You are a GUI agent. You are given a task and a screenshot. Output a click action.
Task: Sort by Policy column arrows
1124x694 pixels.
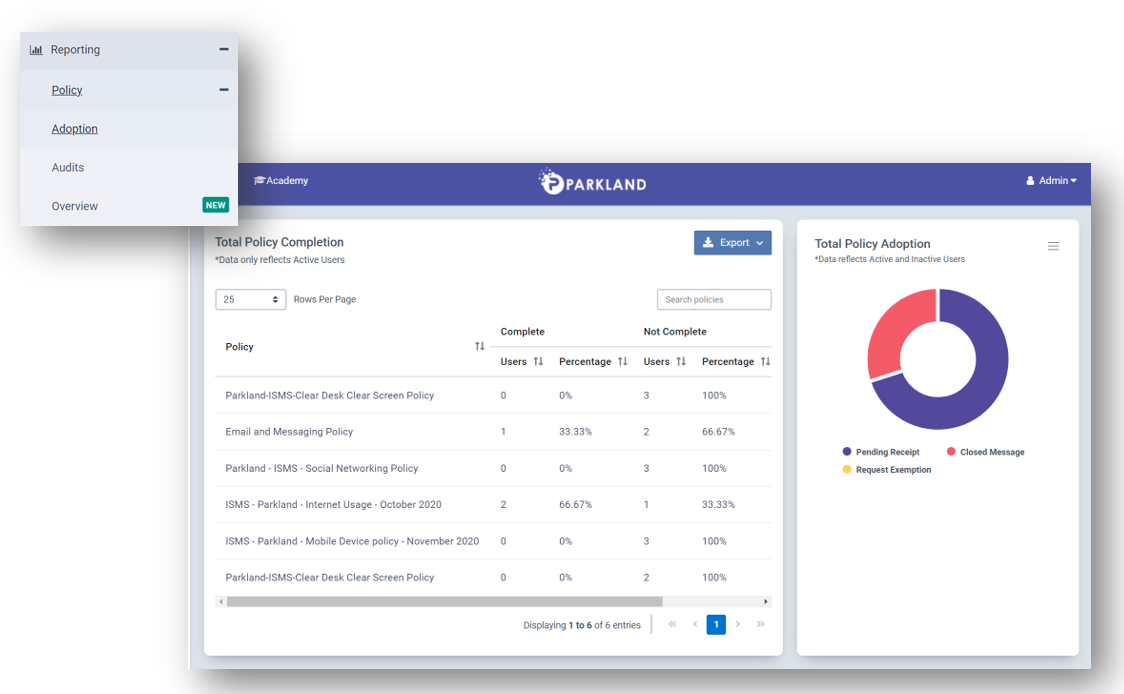(x=480, y=347)
